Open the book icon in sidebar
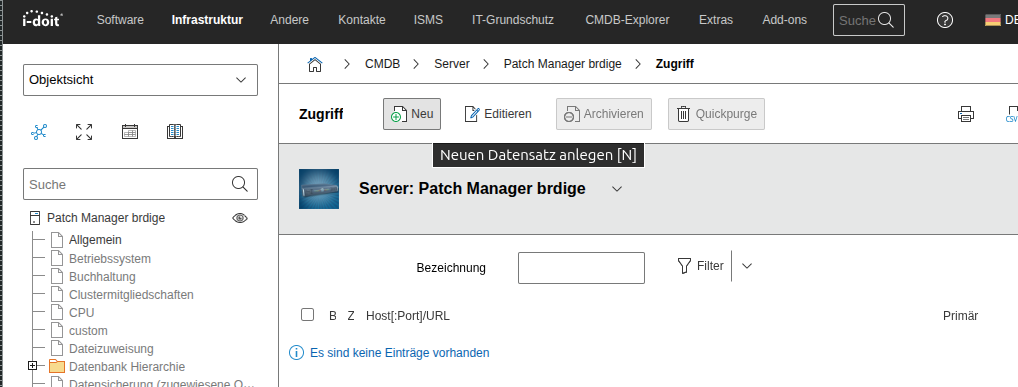 (175, 132)
